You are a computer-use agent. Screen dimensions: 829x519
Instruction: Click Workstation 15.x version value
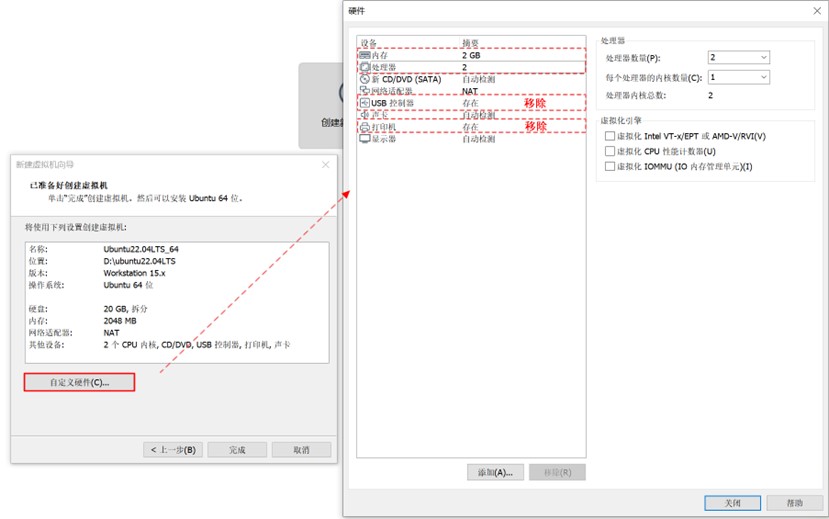pos(134,273)
